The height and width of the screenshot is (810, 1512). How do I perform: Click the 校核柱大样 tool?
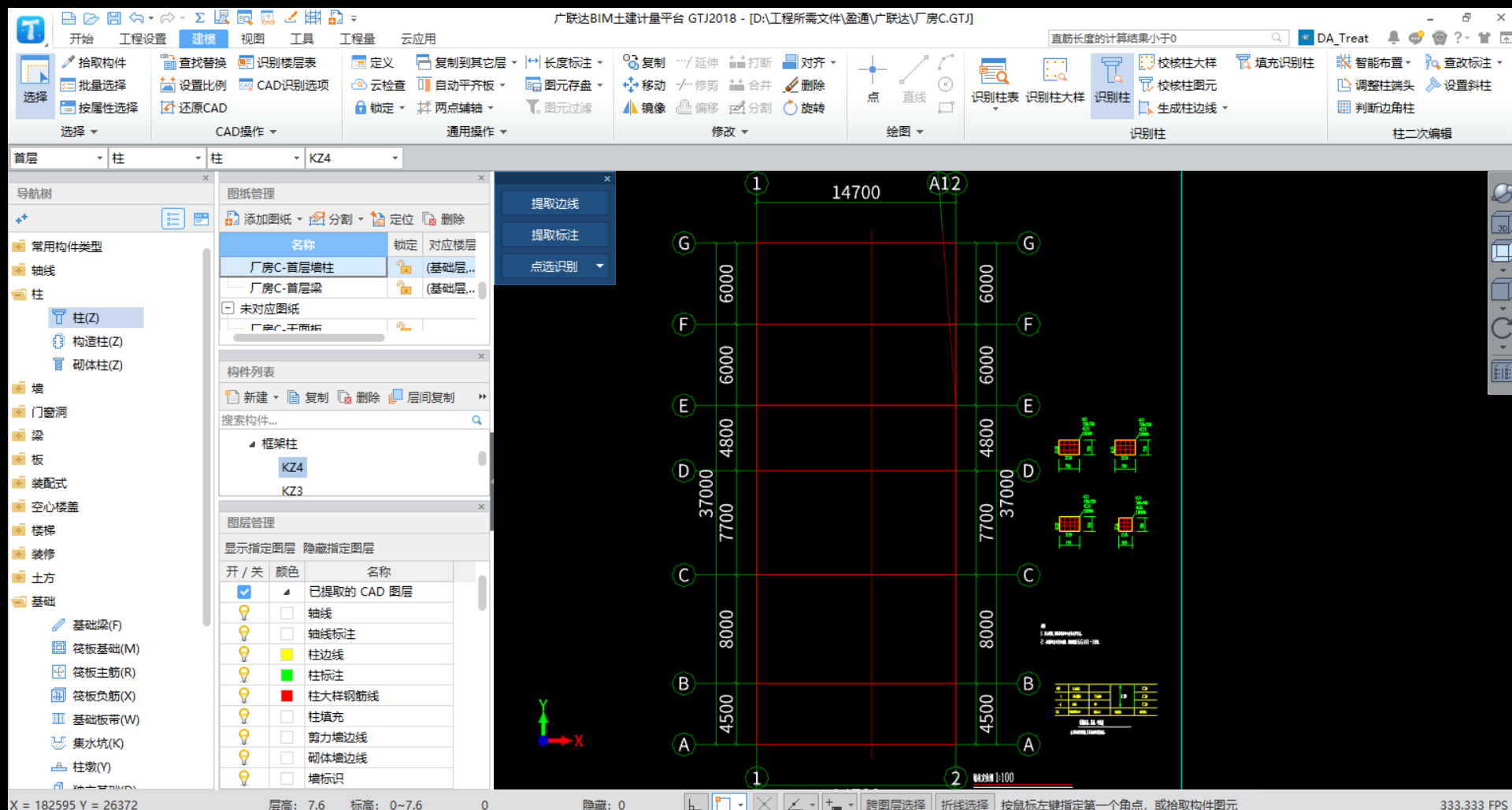(x=1178, y=62)
